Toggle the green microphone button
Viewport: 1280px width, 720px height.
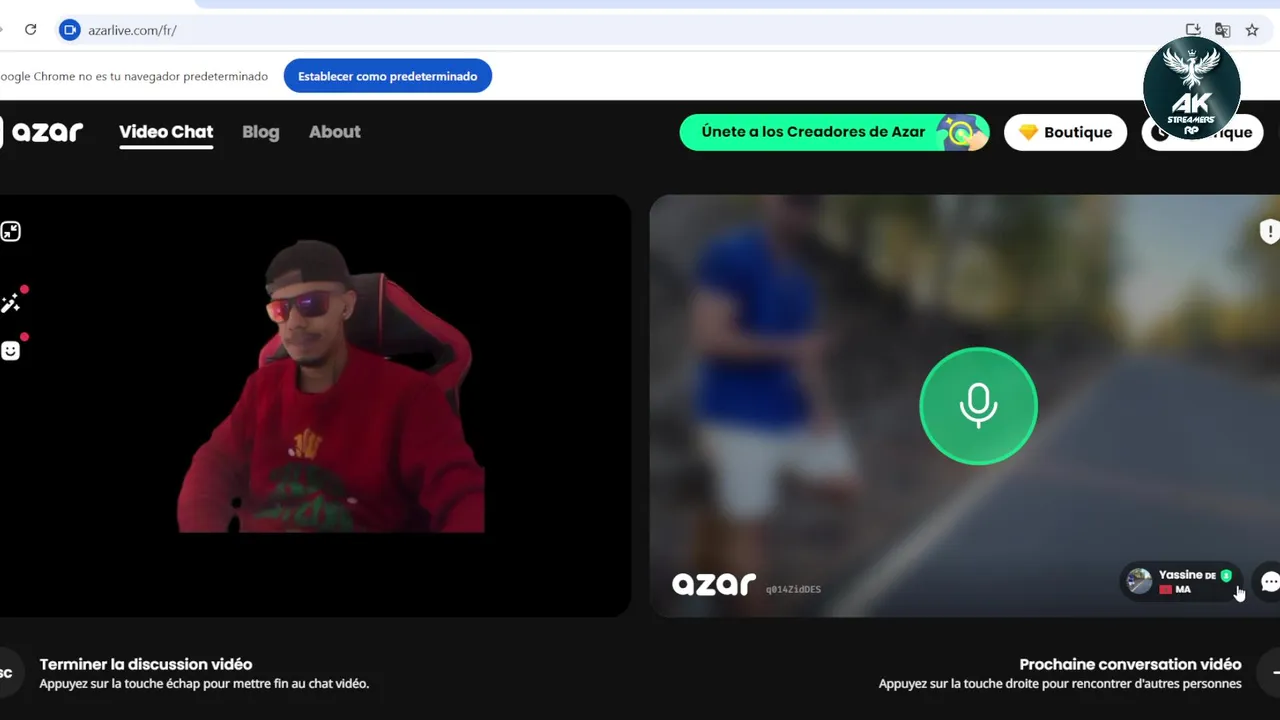[978, 405]
